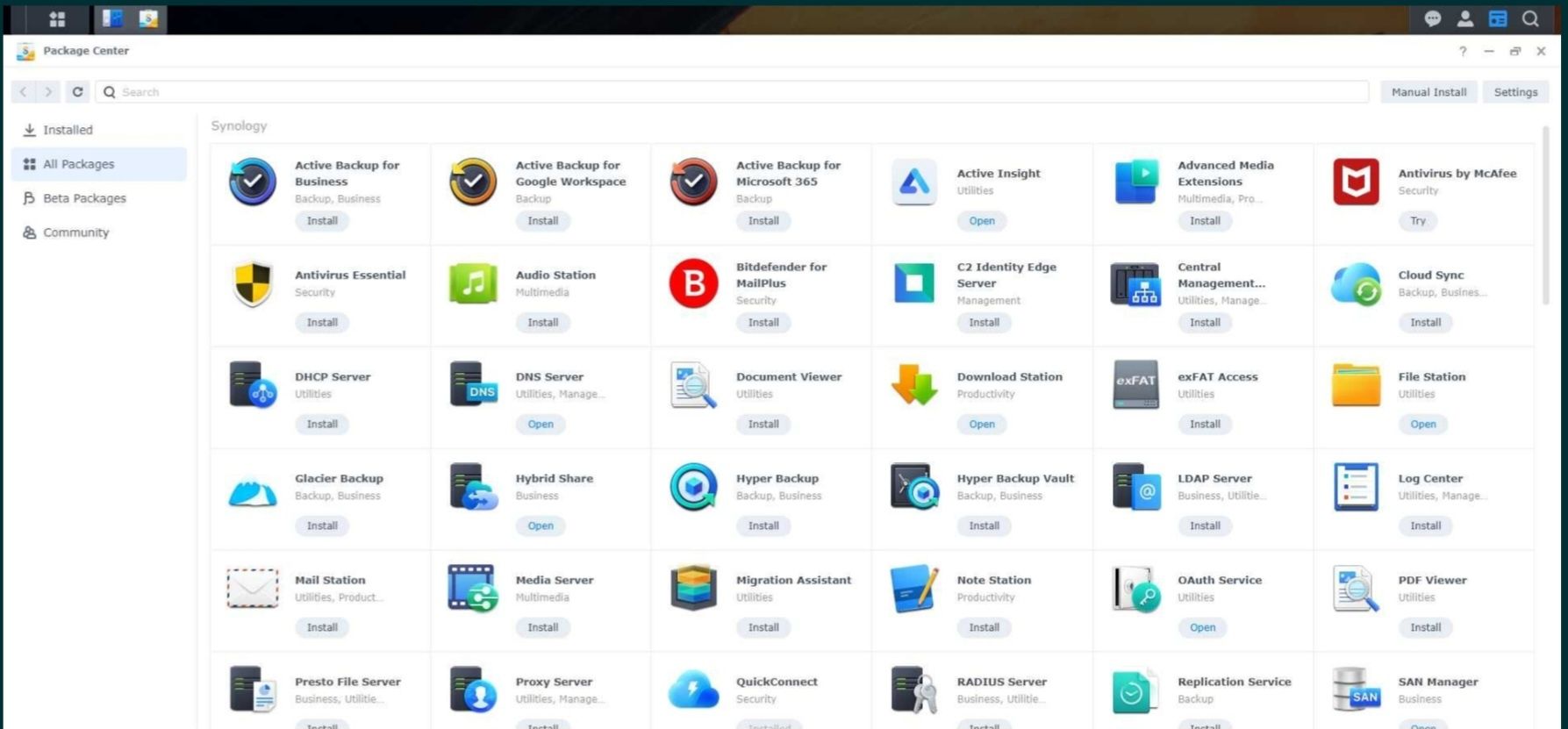Click the Presto File Server title
Viewport: 1568px width, 729px height.
[347, 682]
